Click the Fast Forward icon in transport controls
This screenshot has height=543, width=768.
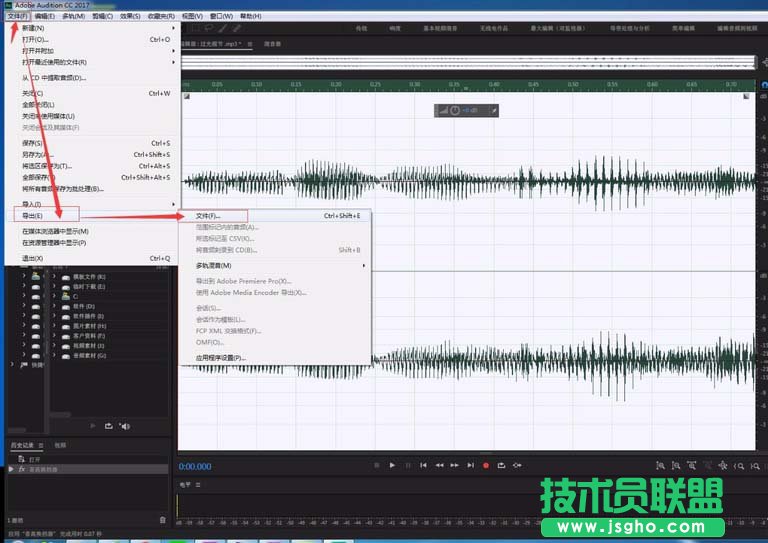(x=455, y=465)
